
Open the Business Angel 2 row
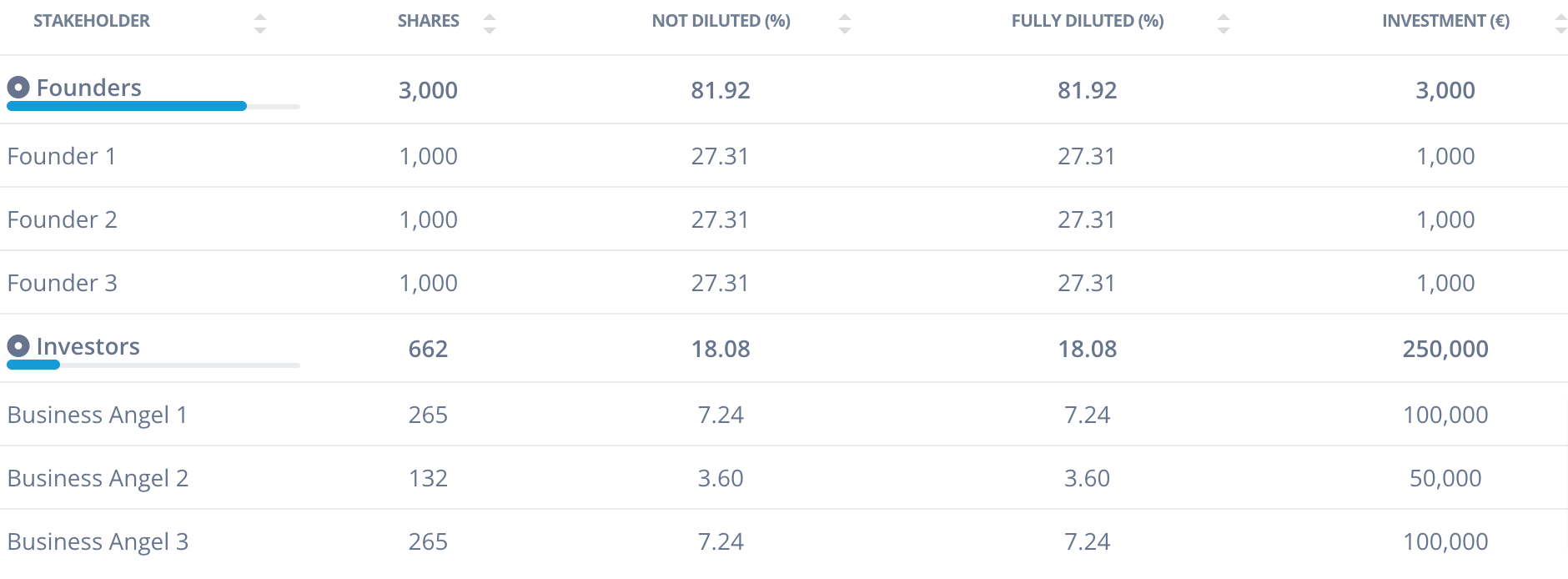(784, 478)
